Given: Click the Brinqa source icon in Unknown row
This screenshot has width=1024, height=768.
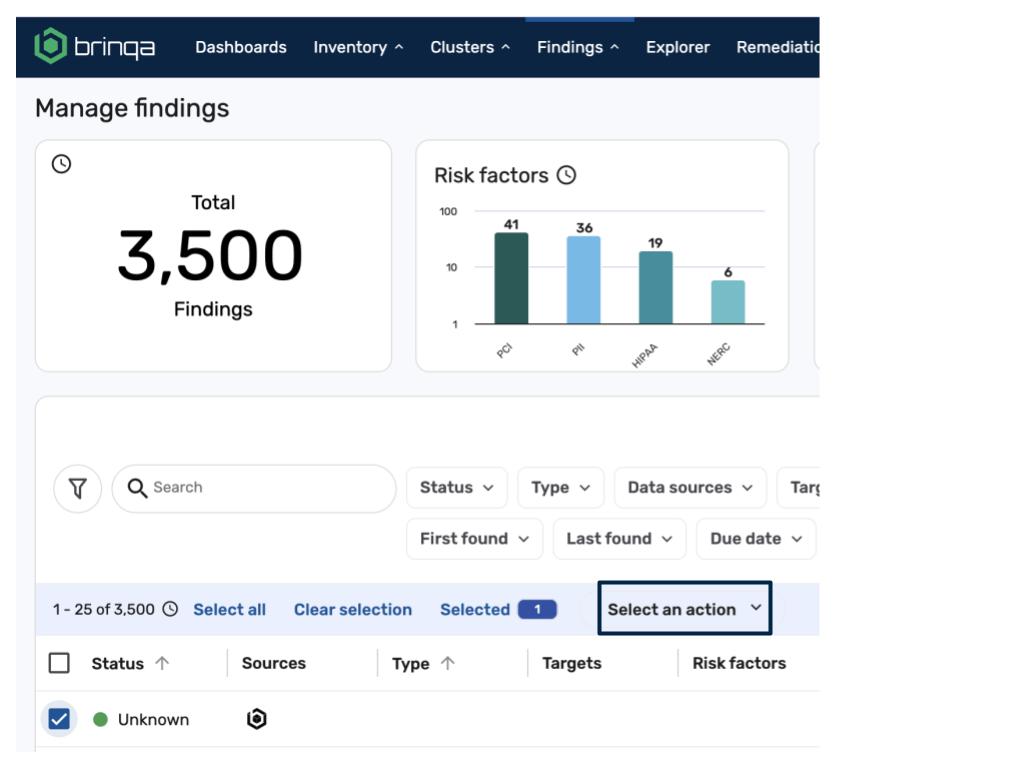Looking at the screenshot, I should pyautogui.click(x=257, y=719).
